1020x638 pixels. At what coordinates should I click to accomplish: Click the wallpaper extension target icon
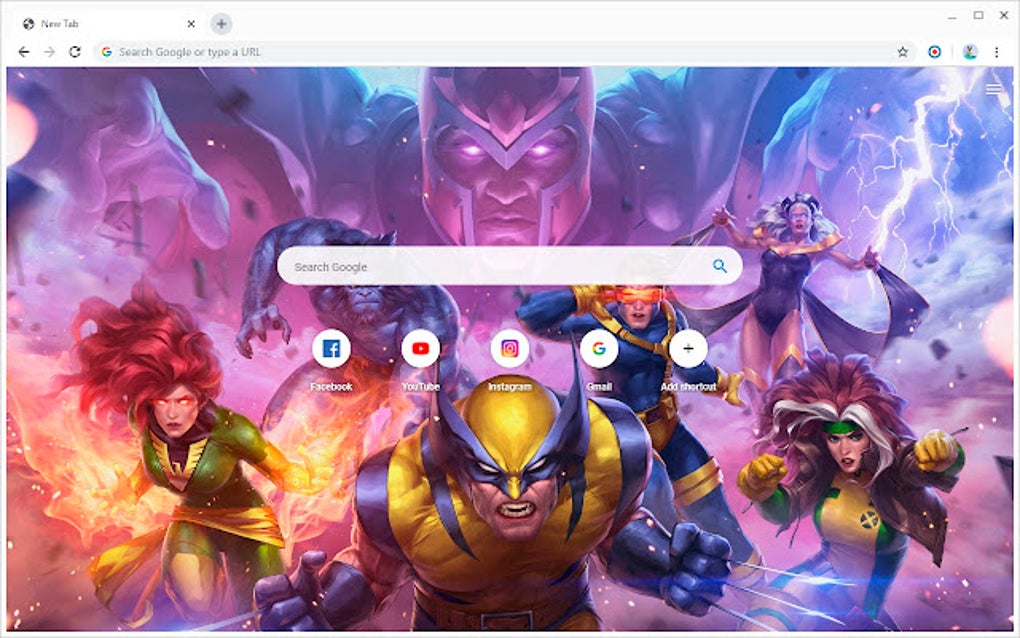935,51
